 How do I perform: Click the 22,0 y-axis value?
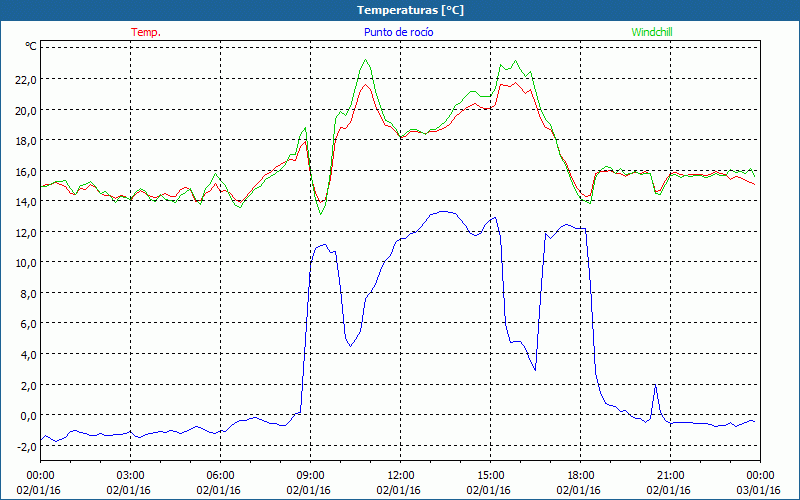pos(26,80)
